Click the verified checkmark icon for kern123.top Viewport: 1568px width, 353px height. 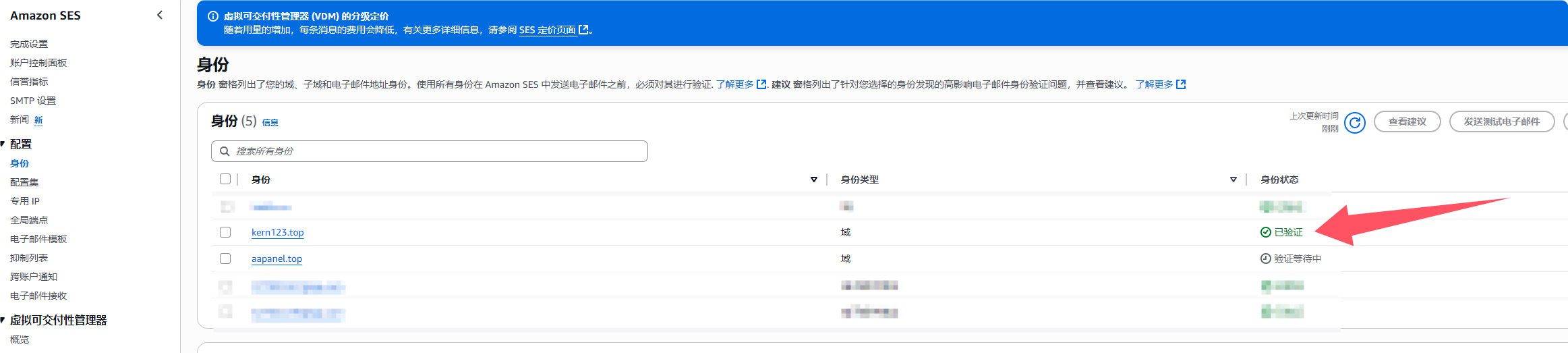click(x=1266, y=232)
